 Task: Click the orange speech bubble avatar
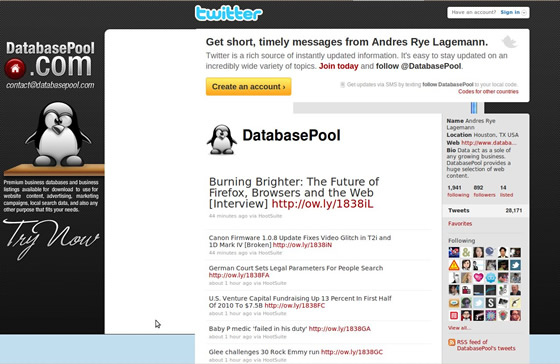tap(454, 303)
